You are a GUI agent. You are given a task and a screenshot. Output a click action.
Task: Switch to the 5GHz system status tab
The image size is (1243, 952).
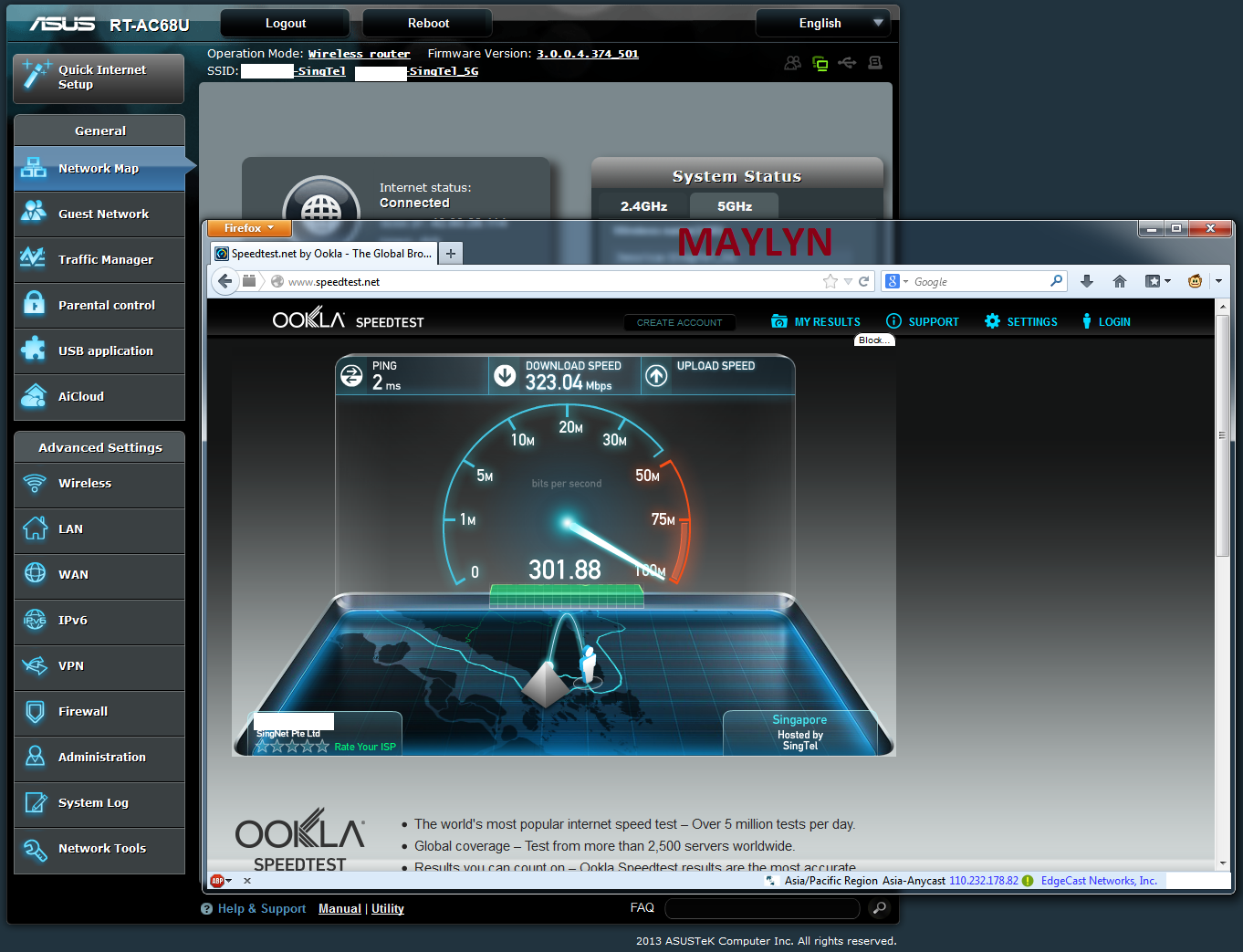(734, 206)
